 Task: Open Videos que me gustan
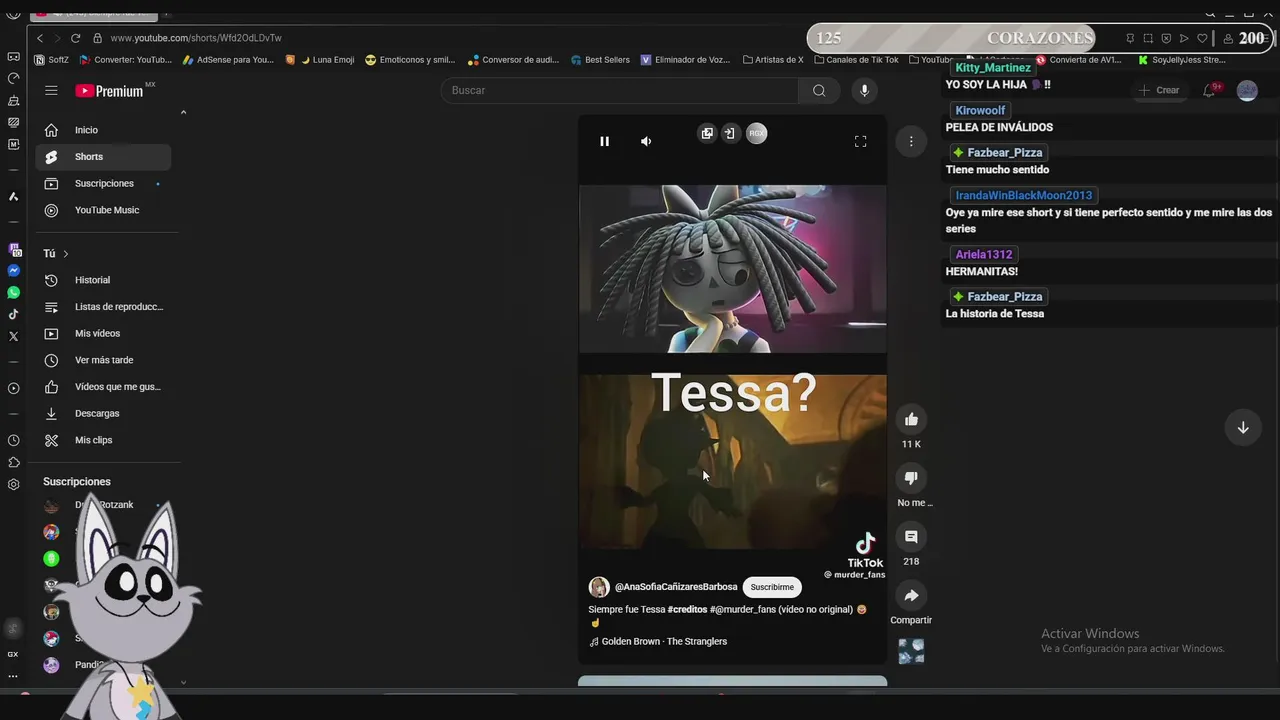(x=103, y=387)
